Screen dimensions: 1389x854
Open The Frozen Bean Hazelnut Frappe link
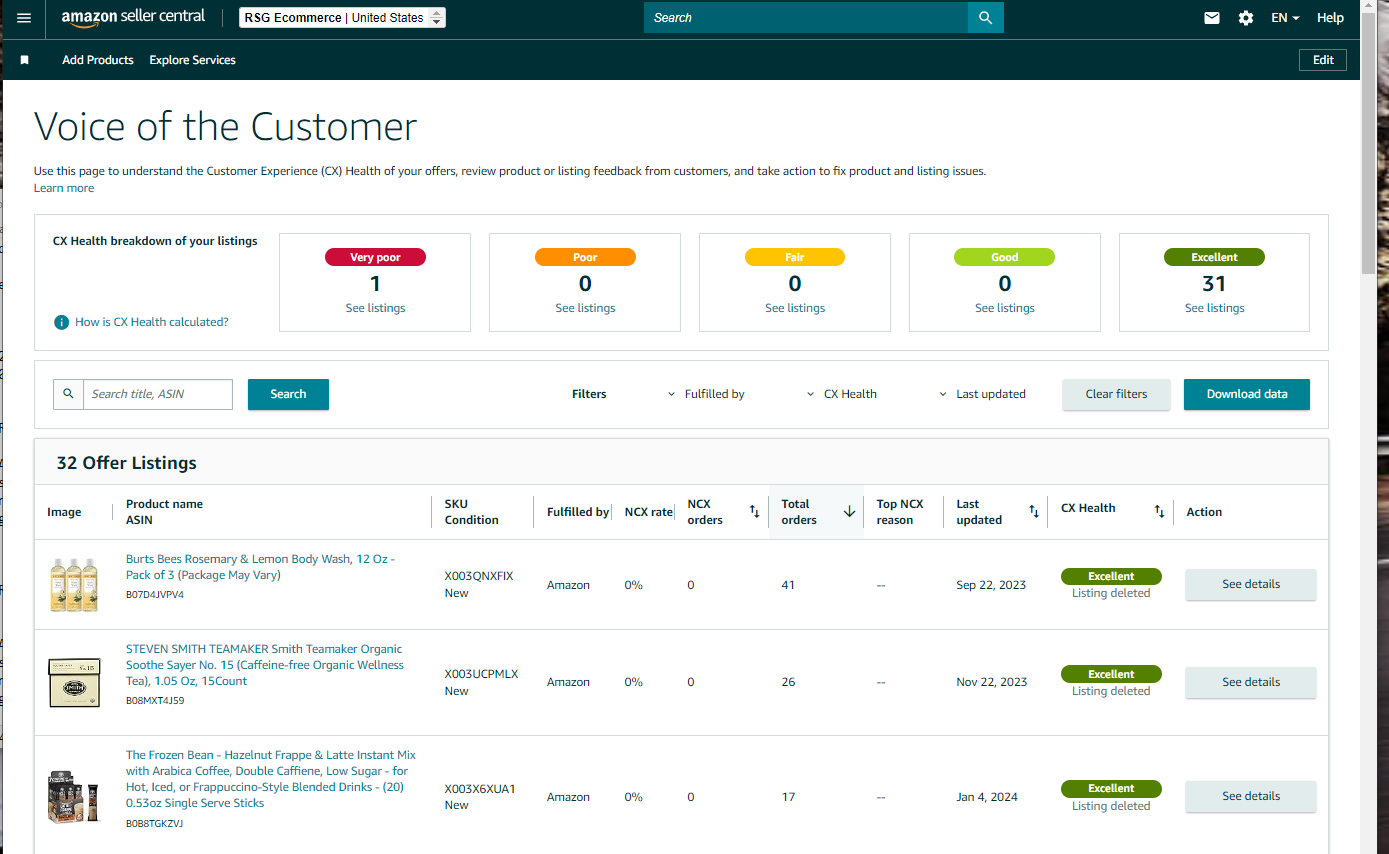(x=271, y=779)
